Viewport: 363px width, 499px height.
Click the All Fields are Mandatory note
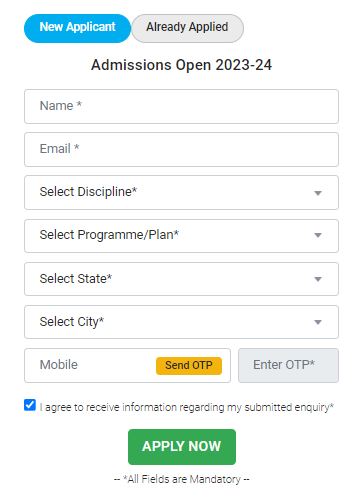(x=181, y=479)
